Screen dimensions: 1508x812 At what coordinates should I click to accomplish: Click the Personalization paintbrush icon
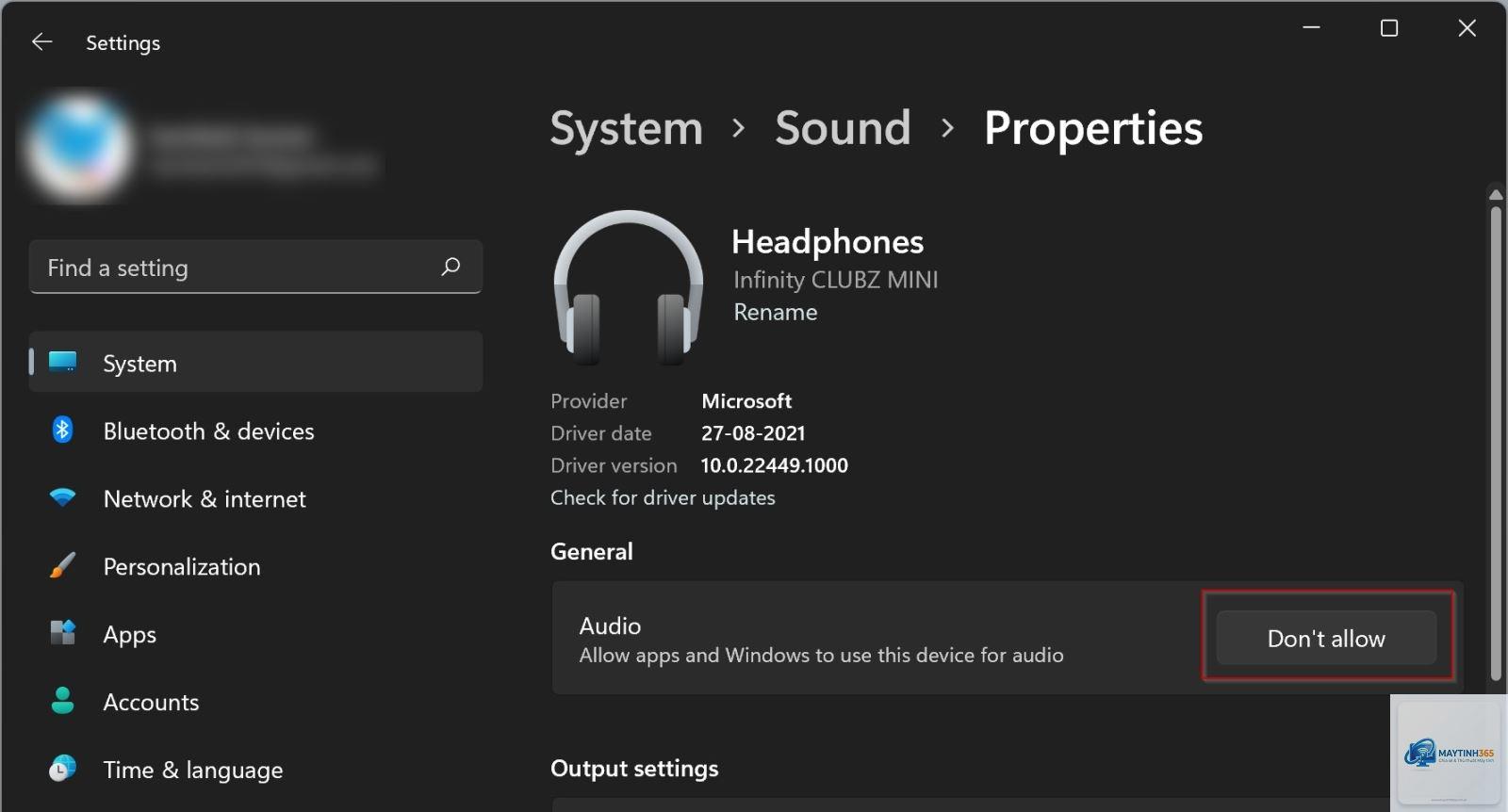click(62, 565)
